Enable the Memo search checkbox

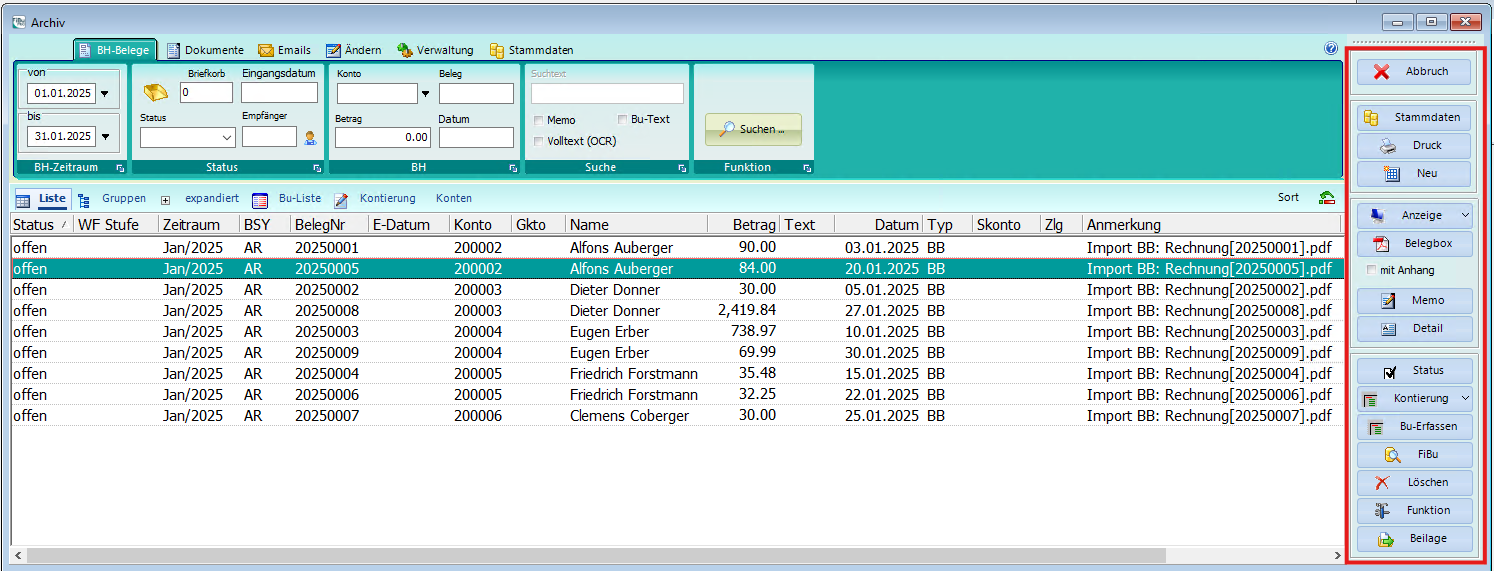[539, 120]
